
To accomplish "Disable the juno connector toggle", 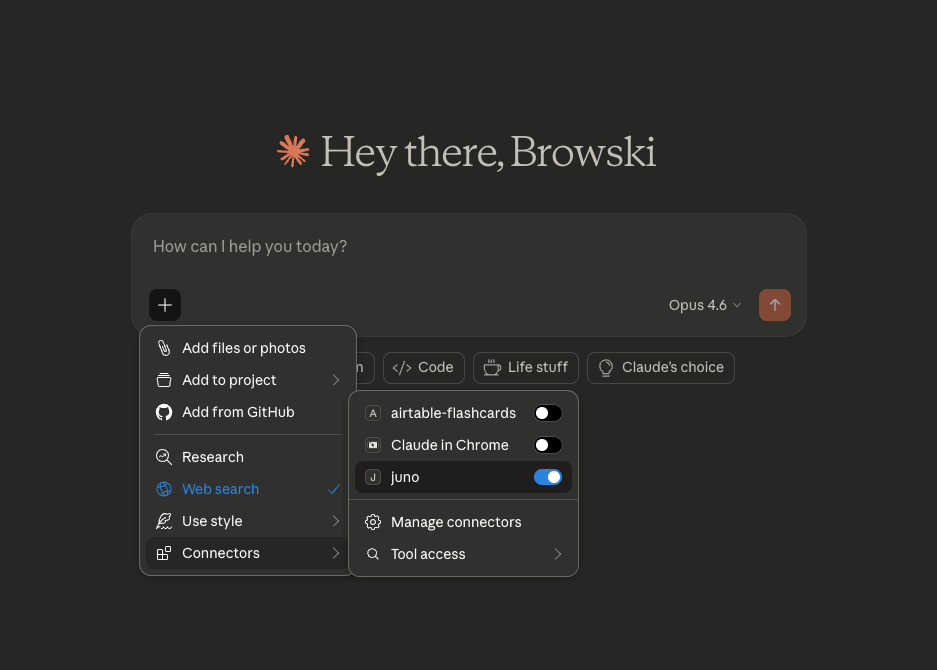I will pos(547,477).
